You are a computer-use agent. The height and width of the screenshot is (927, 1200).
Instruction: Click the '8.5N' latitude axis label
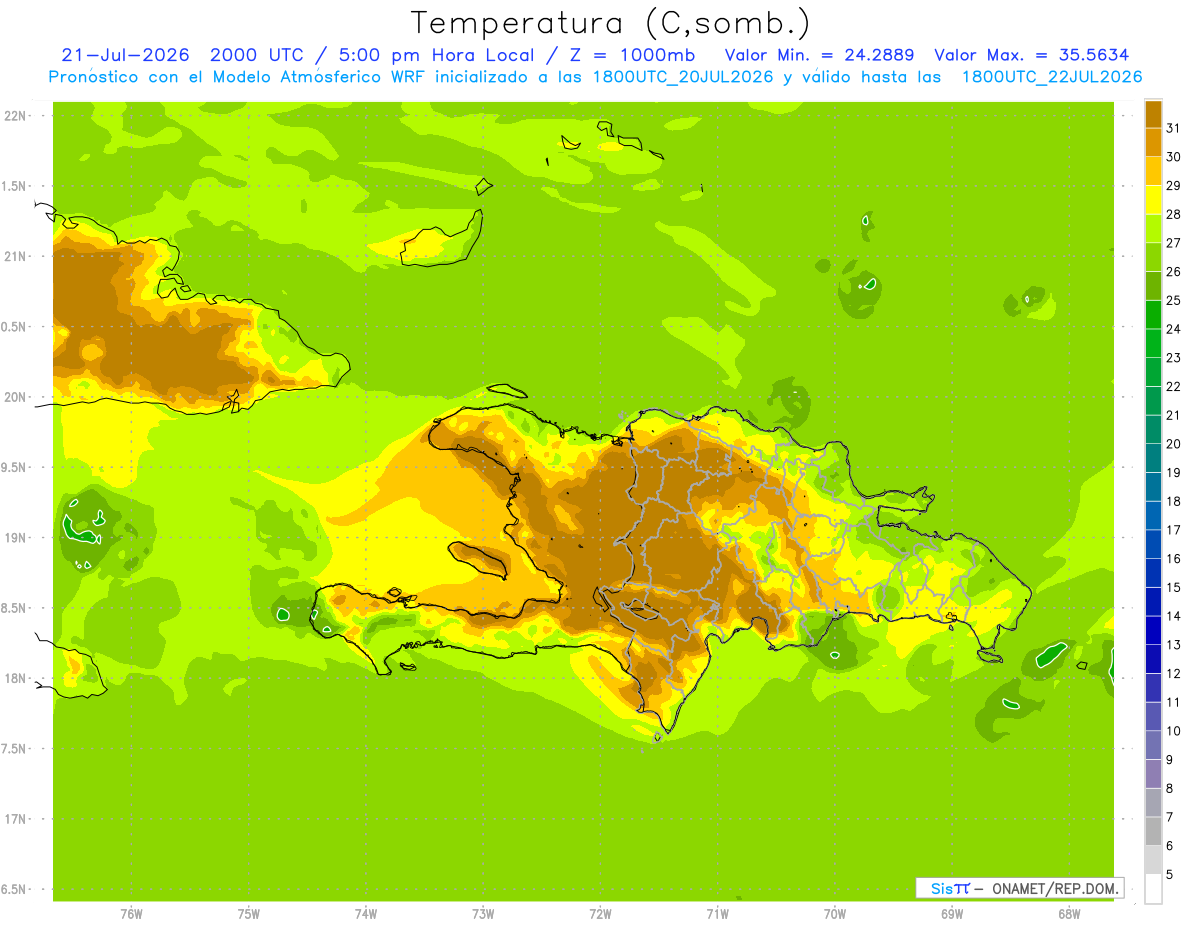(14, 608)
